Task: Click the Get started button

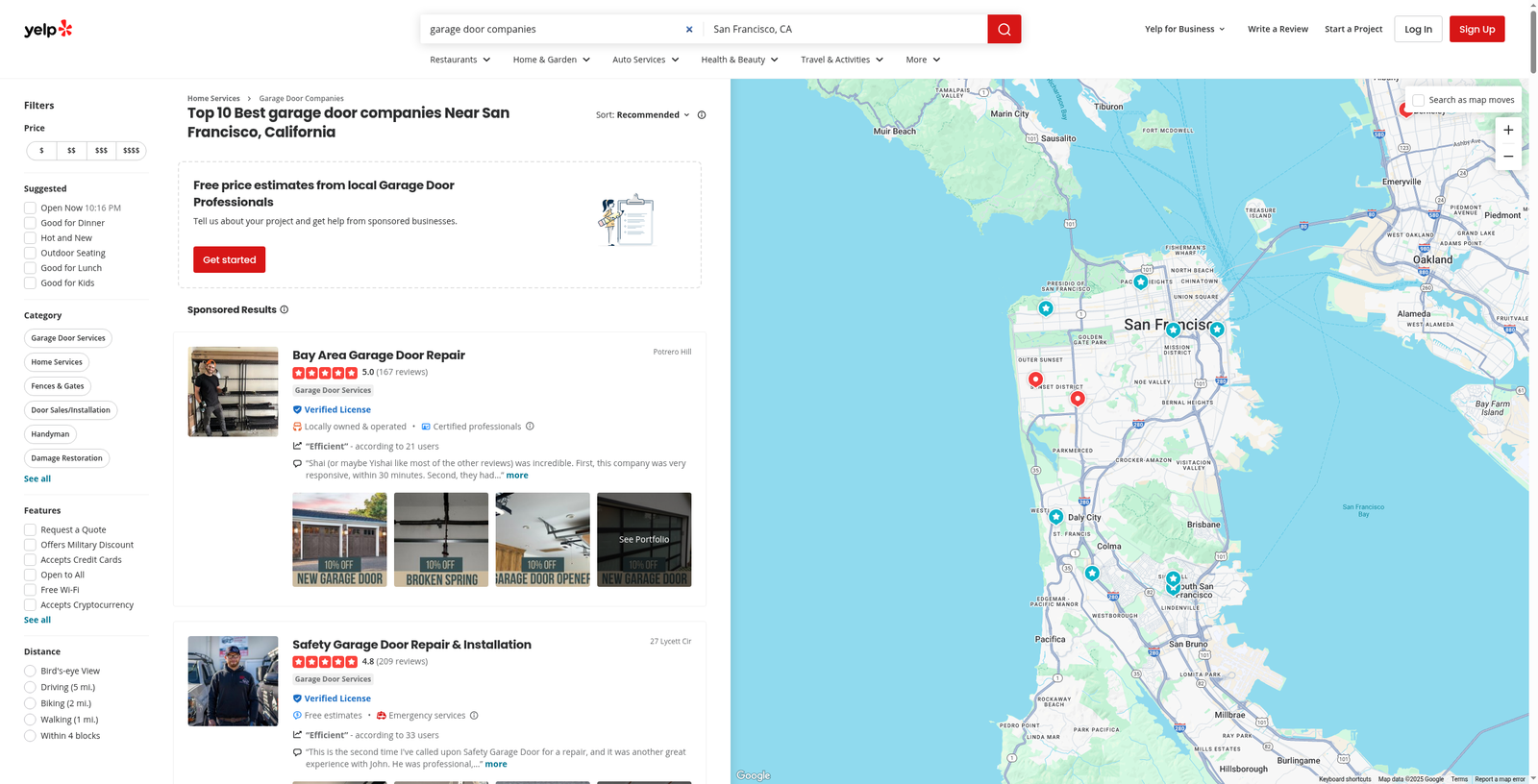Action: pyautogui.click(x=229, y=259)
